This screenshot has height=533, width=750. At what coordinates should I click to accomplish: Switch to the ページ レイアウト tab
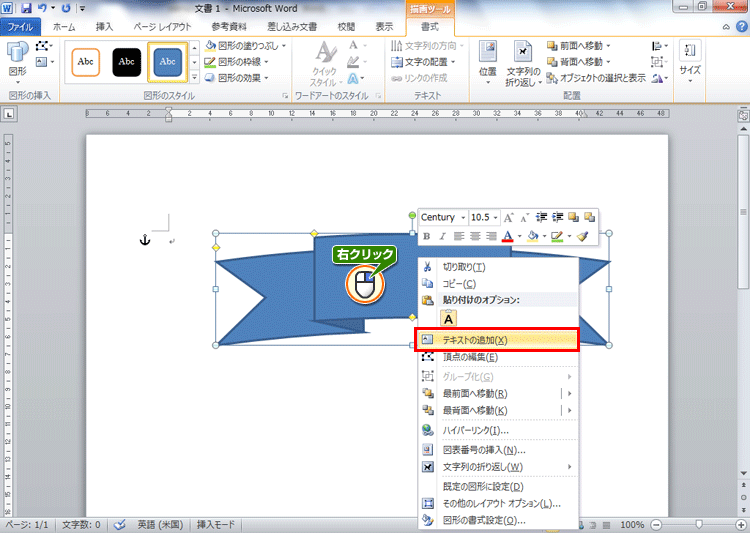tap(162, 27)
